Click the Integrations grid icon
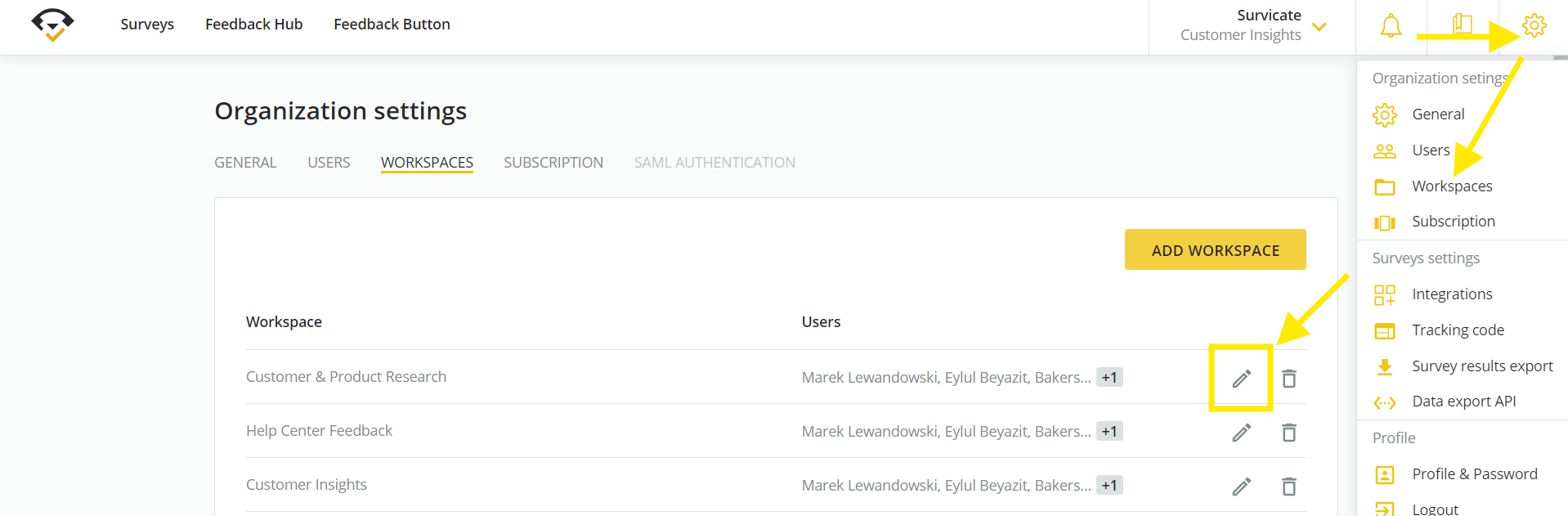This screenshot has height=516, width=1568. tap(1385, 294)
